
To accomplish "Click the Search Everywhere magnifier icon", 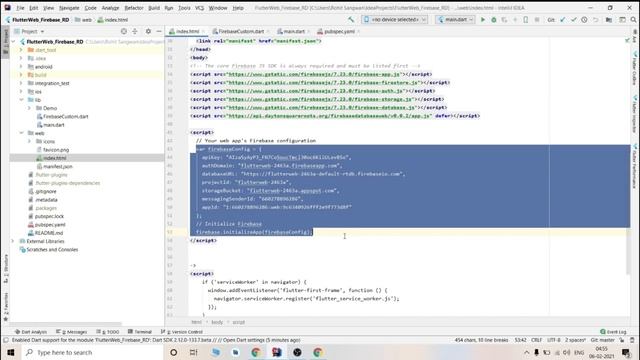I will click(633, 20).
